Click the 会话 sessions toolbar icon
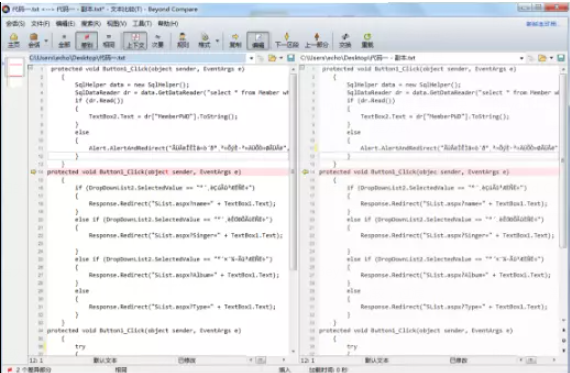Image resolution: width=570 pixels, height=373 pixels. pyautogui.click(x=34, y=40)
